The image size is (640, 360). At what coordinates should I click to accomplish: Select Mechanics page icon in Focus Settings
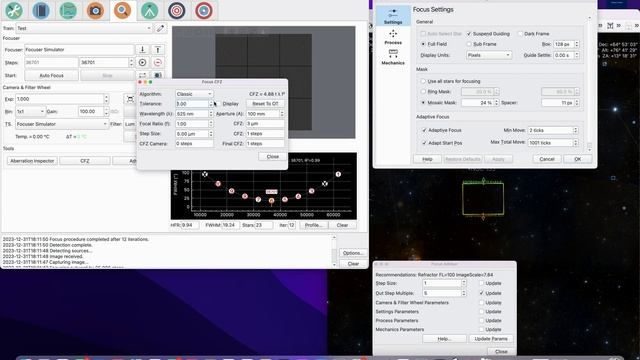[393, 57]
